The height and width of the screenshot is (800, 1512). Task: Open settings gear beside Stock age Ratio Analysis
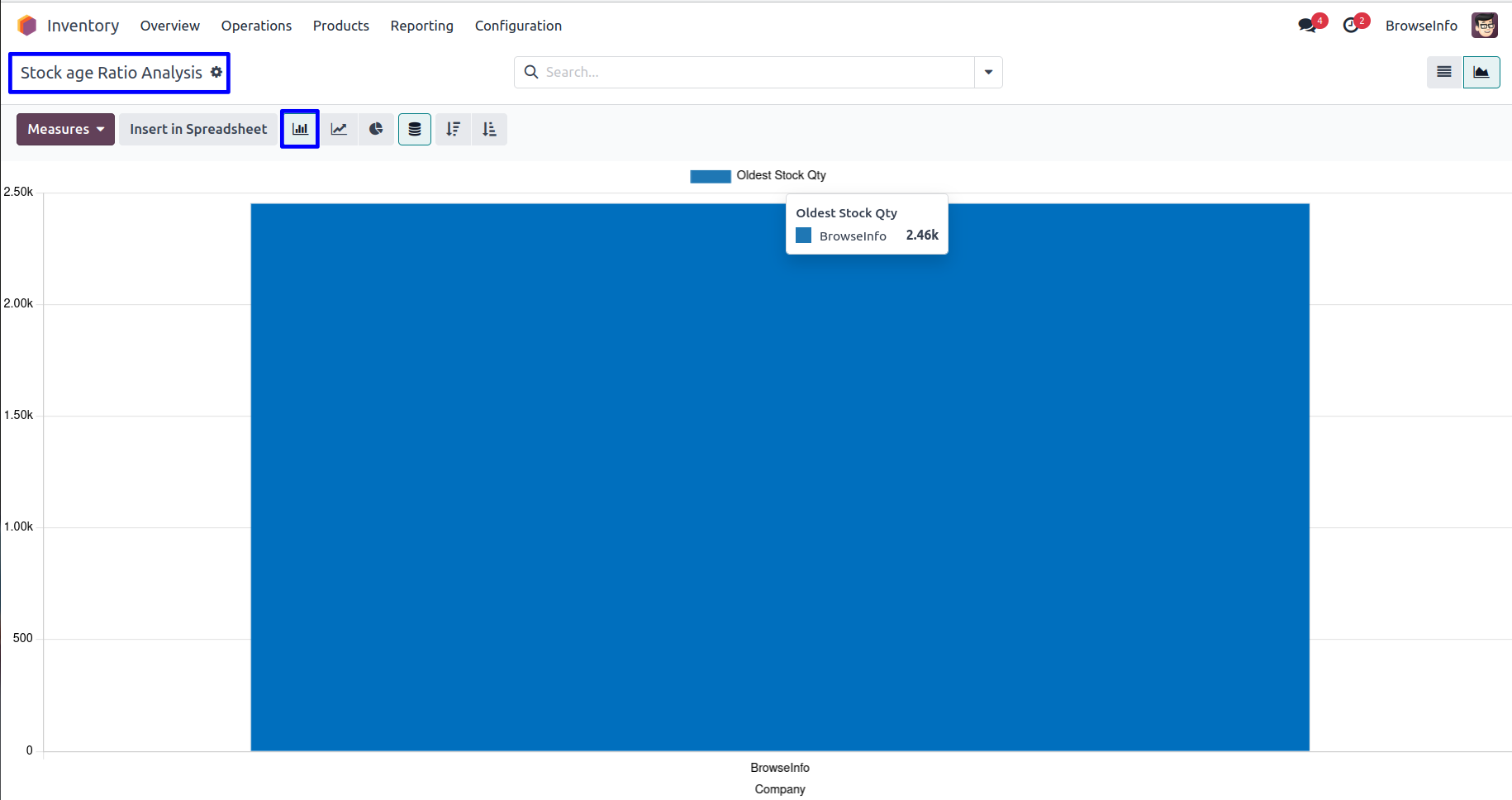tap(216, 72)
